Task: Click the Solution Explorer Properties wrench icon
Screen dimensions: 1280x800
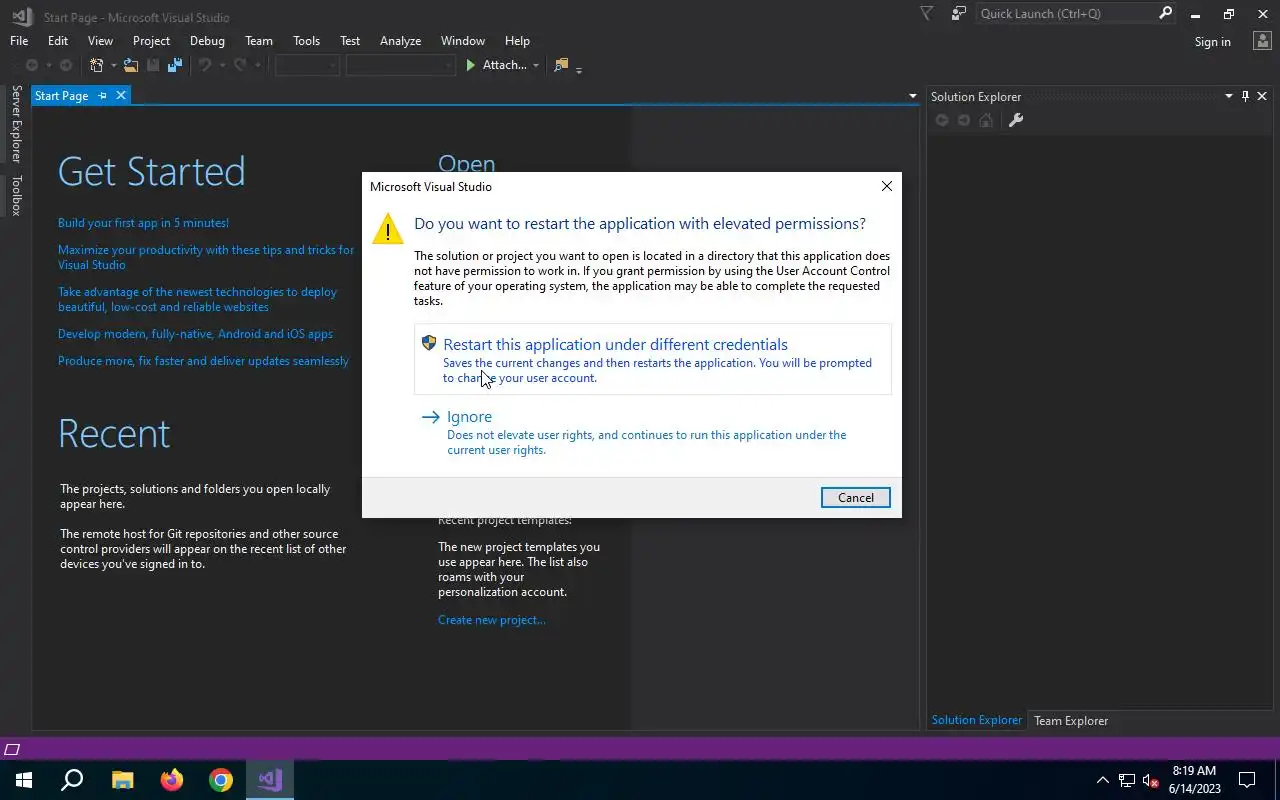Action: (x=1015, y=120)
